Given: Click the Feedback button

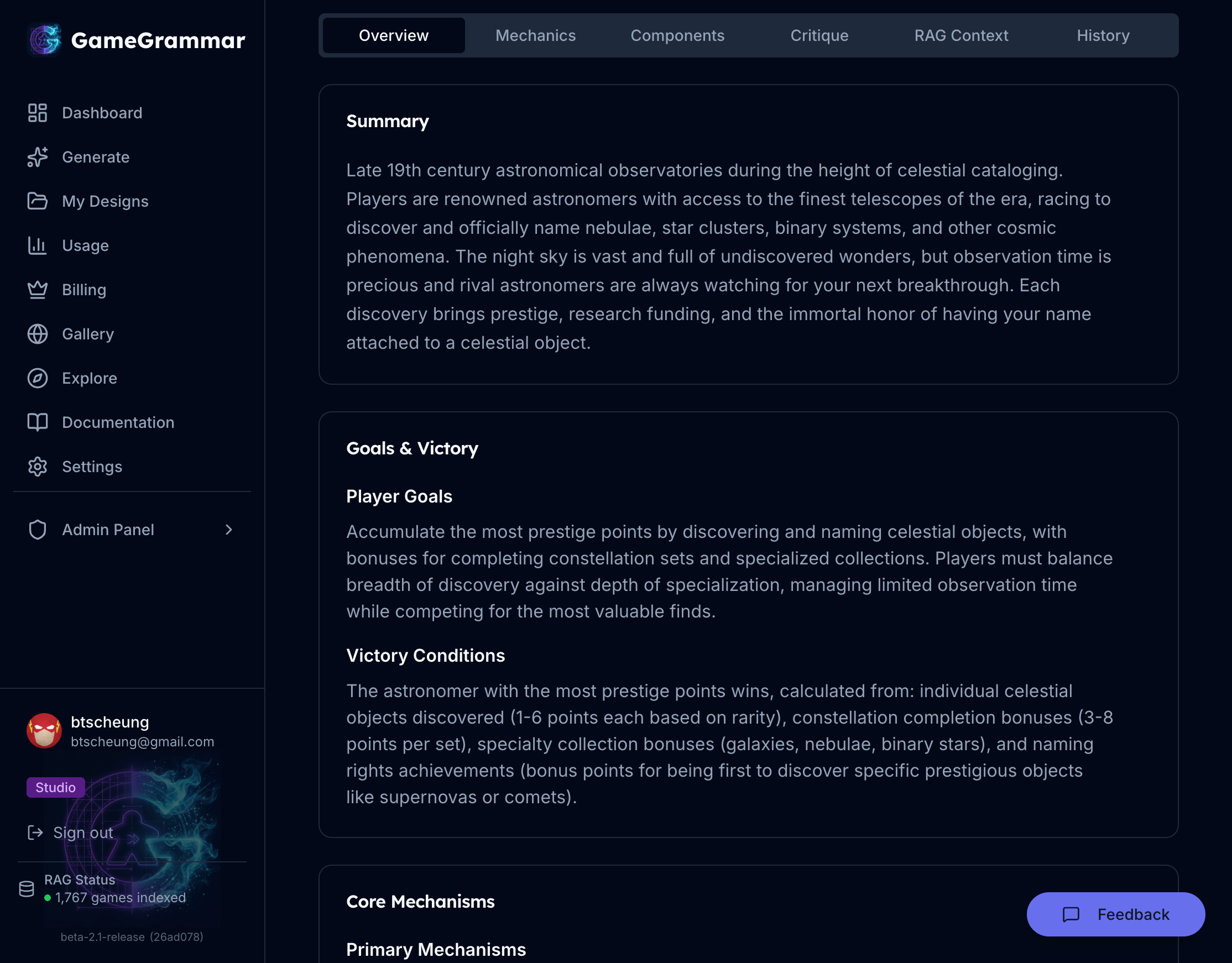Looking at the screenshot, I should pyautogui.click(x=1115, y=914).
